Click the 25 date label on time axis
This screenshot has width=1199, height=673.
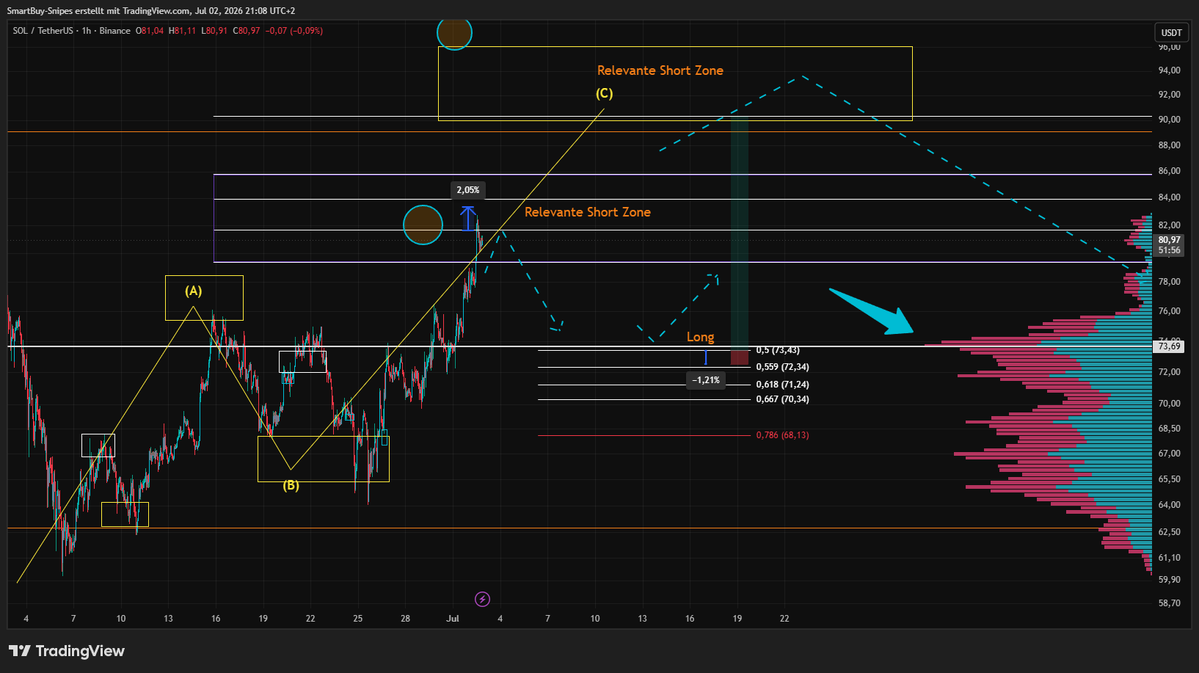(x=358, y=618)
